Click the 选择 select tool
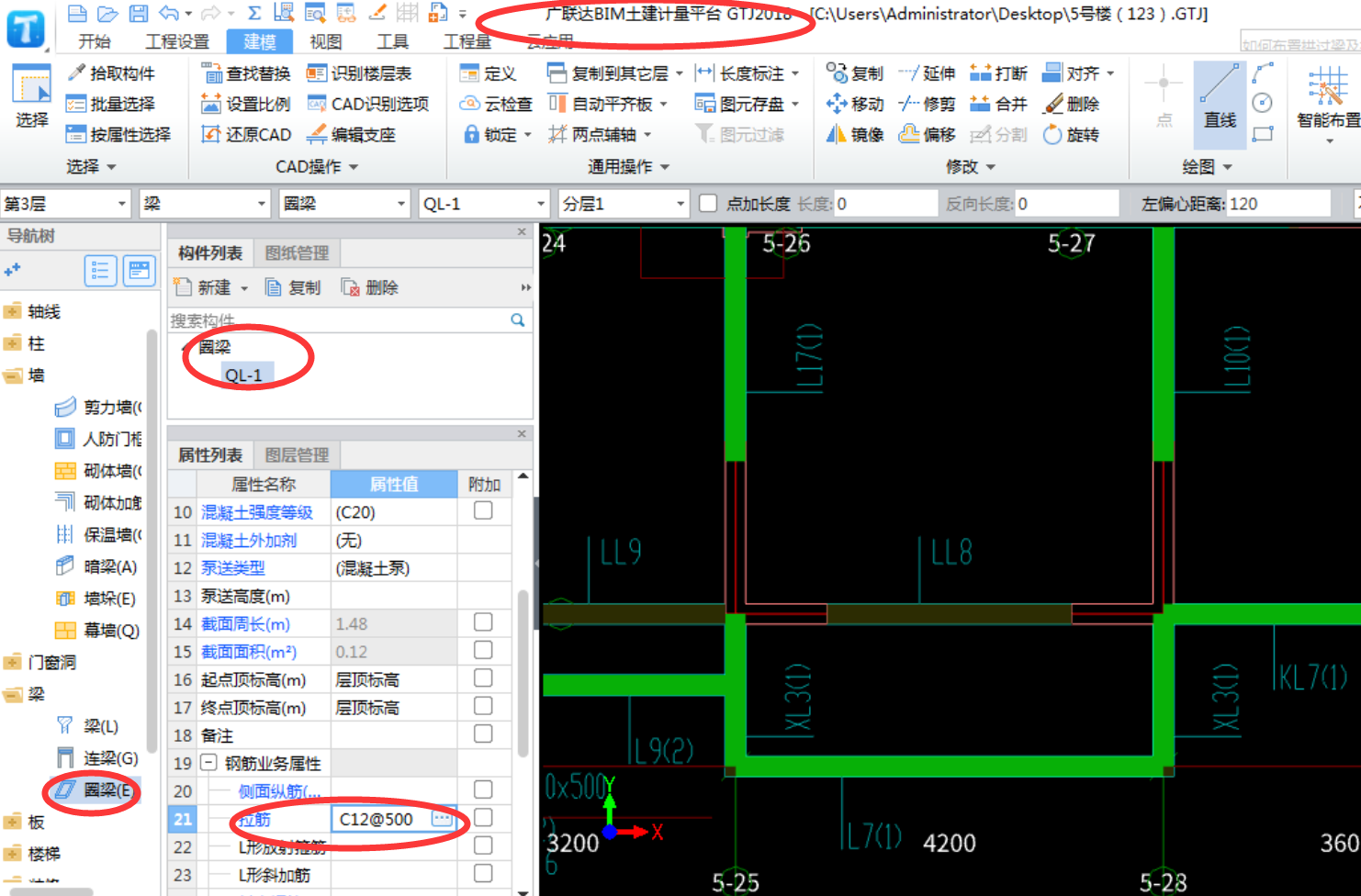 [31, 96]
